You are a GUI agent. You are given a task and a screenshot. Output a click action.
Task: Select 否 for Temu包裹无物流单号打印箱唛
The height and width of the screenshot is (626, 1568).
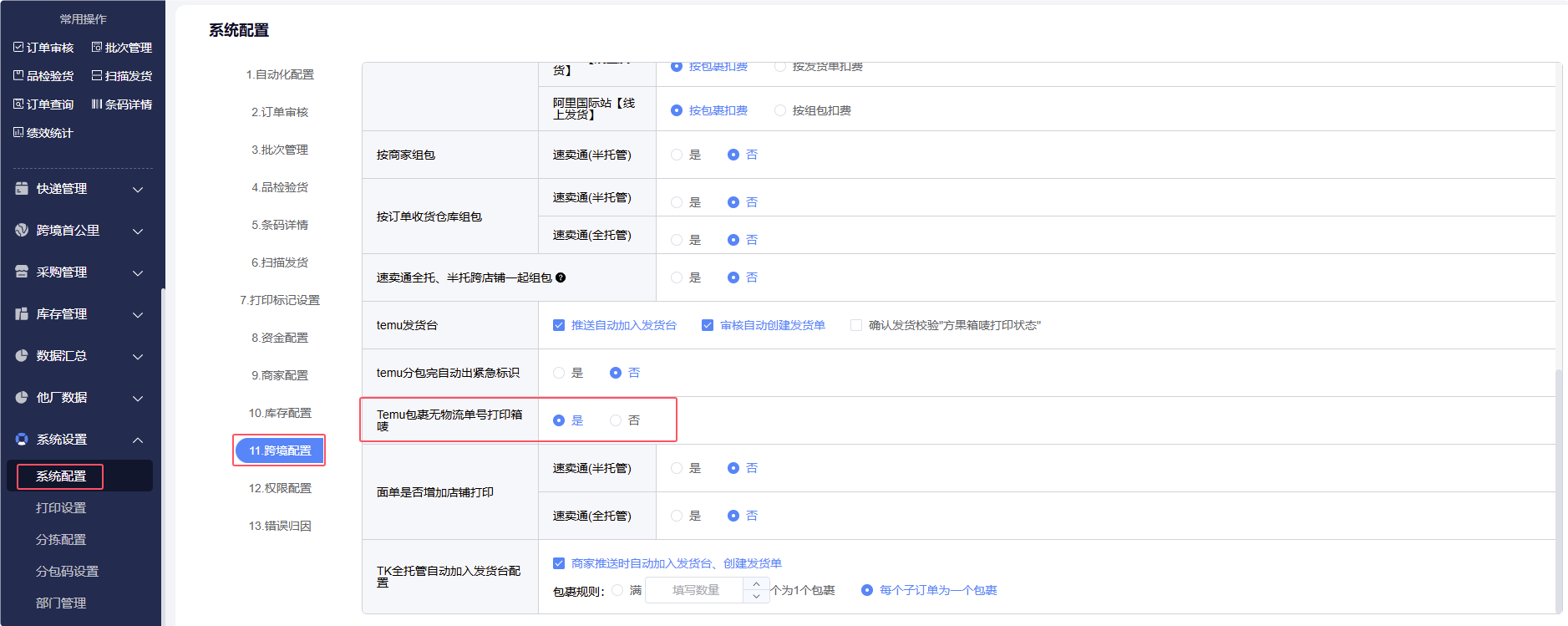(616, 420)
